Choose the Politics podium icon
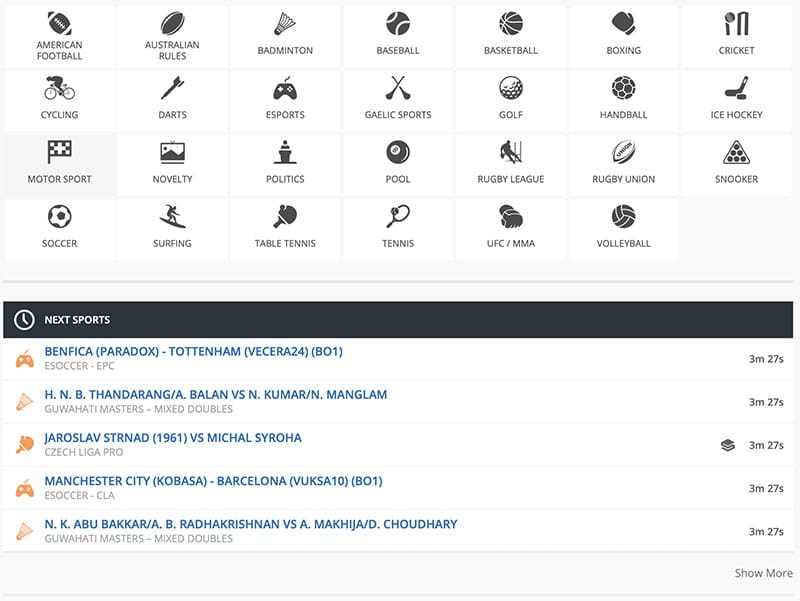The image size is (800, 601). (285, 152)
